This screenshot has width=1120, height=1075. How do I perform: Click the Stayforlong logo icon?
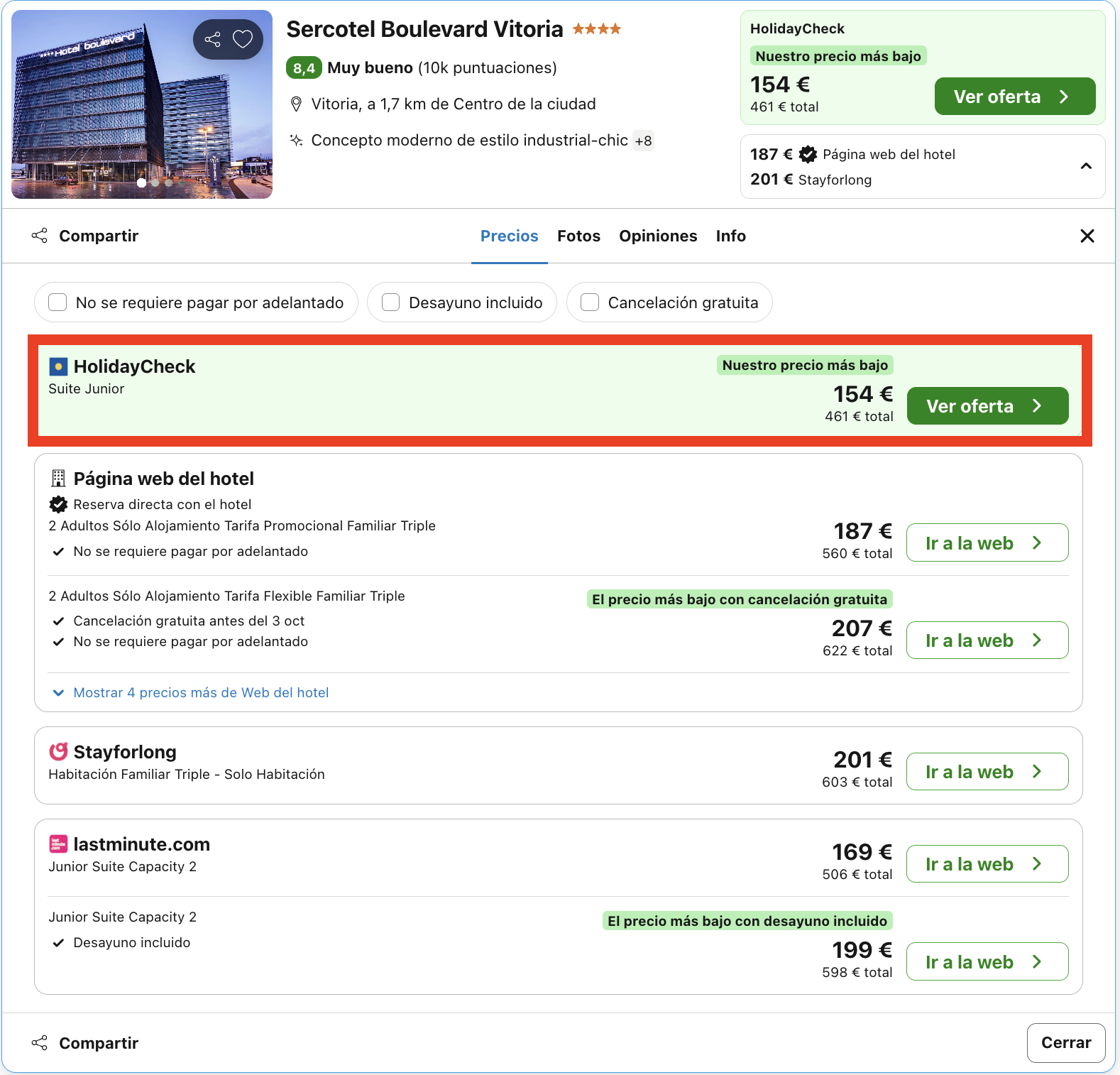tap(58, 751)
